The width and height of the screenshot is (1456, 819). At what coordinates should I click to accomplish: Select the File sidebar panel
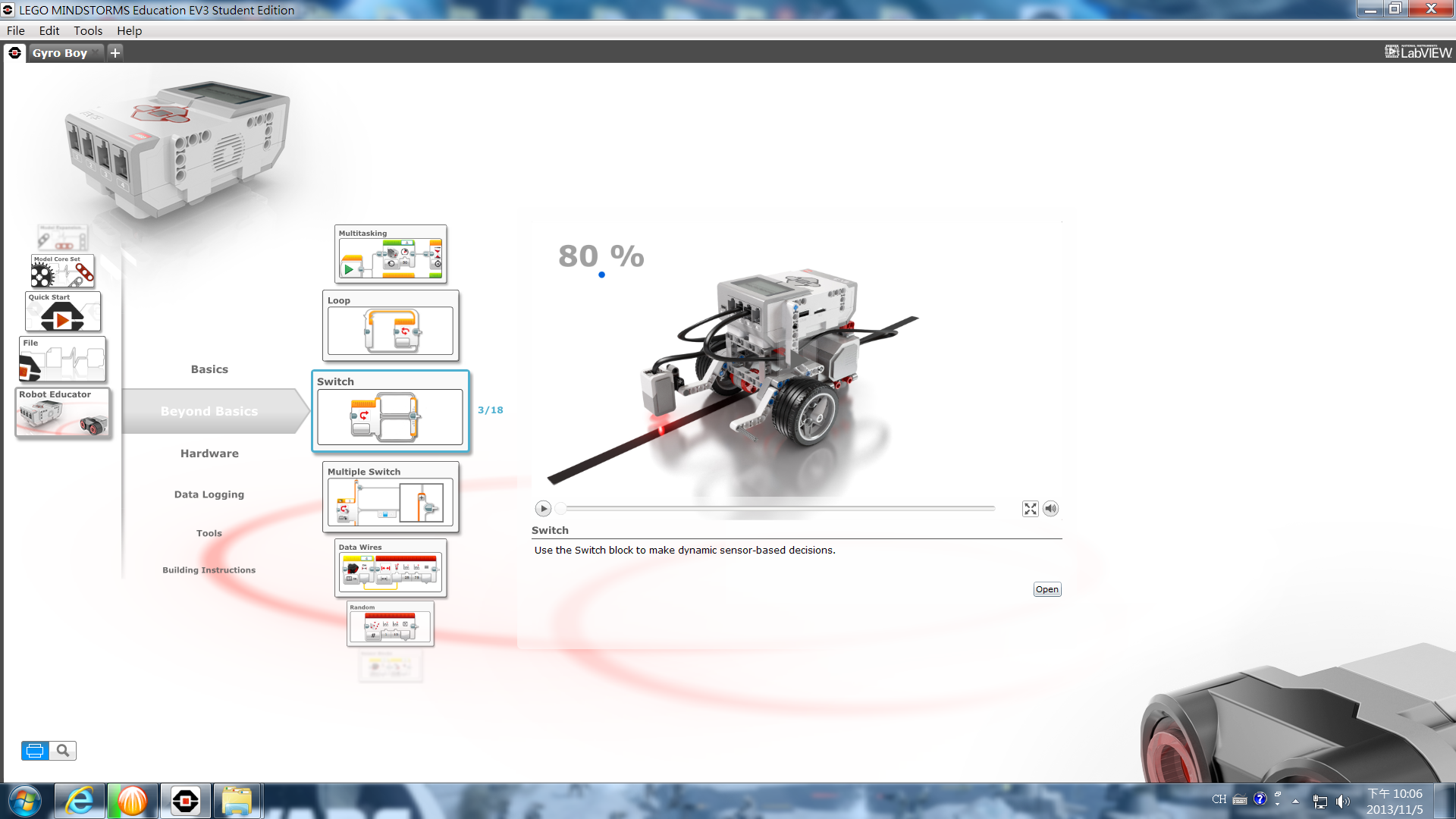tap(62, 359)
